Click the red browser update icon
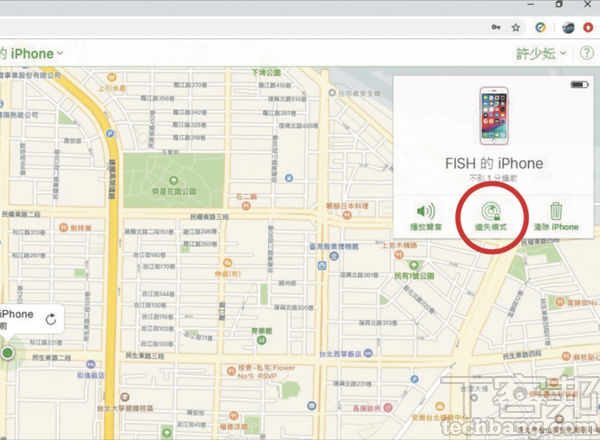The image size is (600, 440). pyautogui.click(x=588, y=28)
